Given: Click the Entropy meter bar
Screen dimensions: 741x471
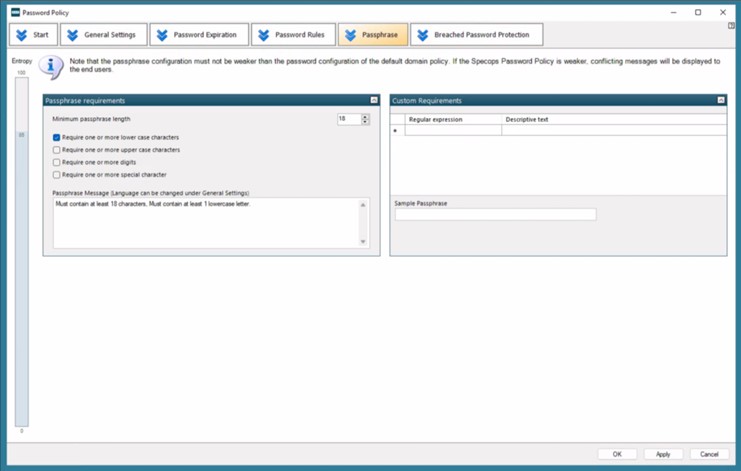Looking at the screenshot, I should pyautogui.click(x=22, y=252).
